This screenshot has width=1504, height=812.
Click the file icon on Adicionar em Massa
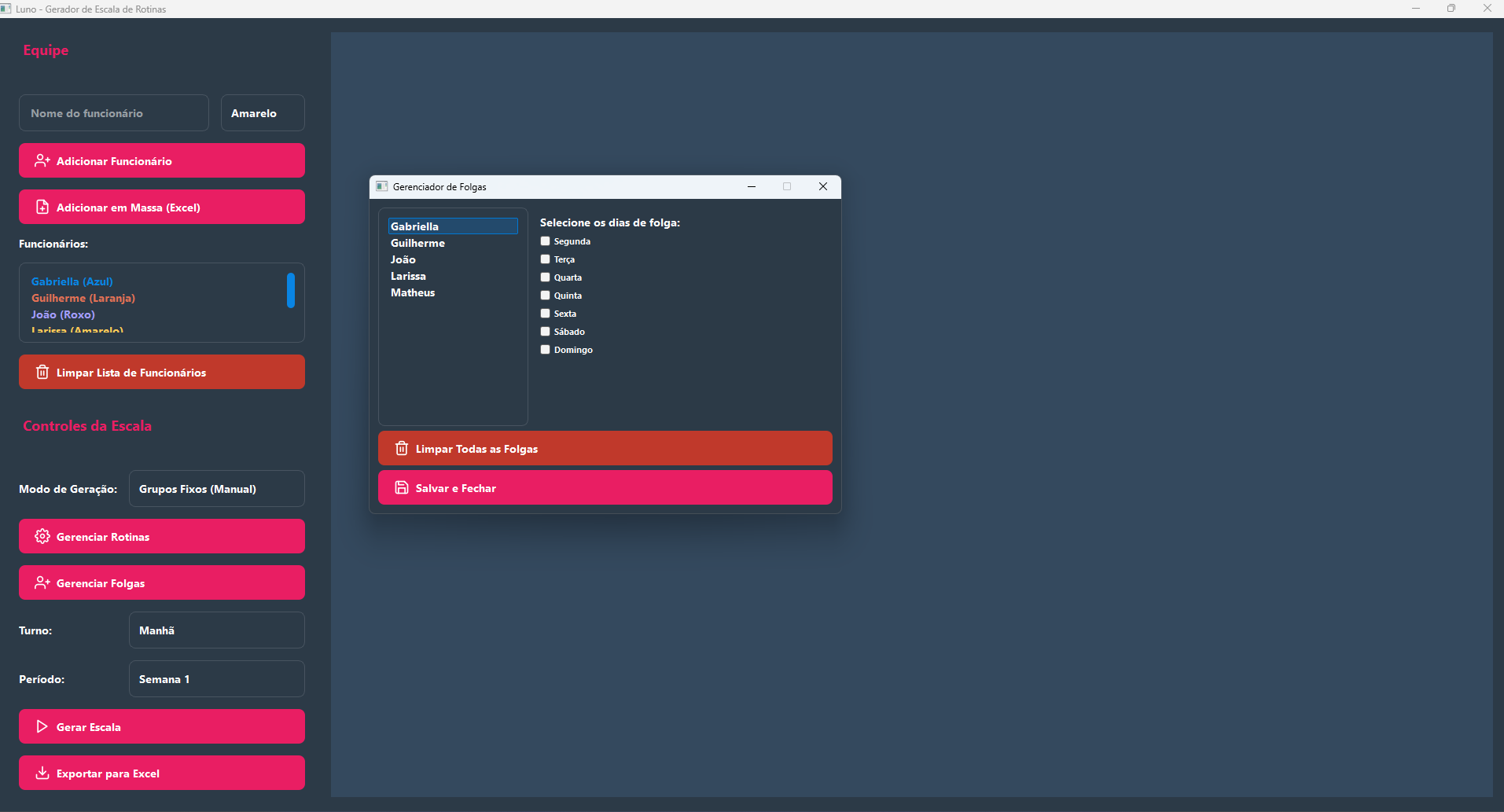42,208
